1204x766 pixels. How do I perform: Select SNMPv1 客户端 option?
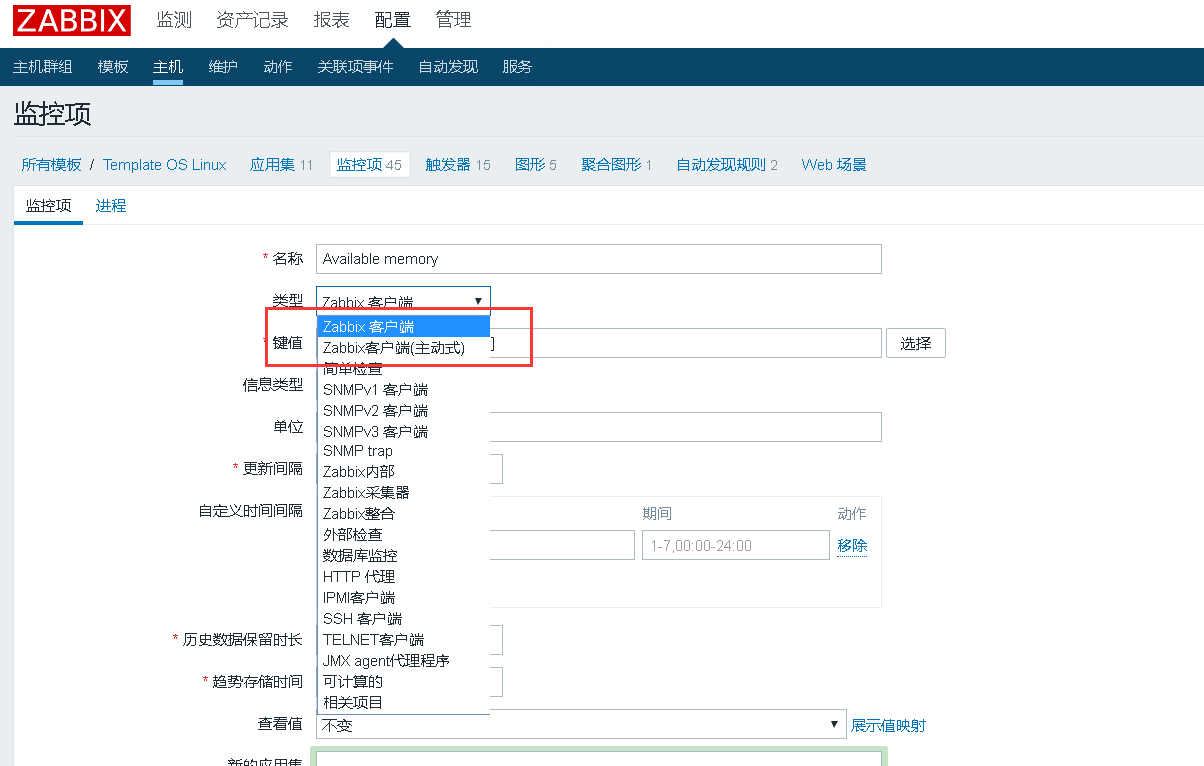[x=403, y=390]
